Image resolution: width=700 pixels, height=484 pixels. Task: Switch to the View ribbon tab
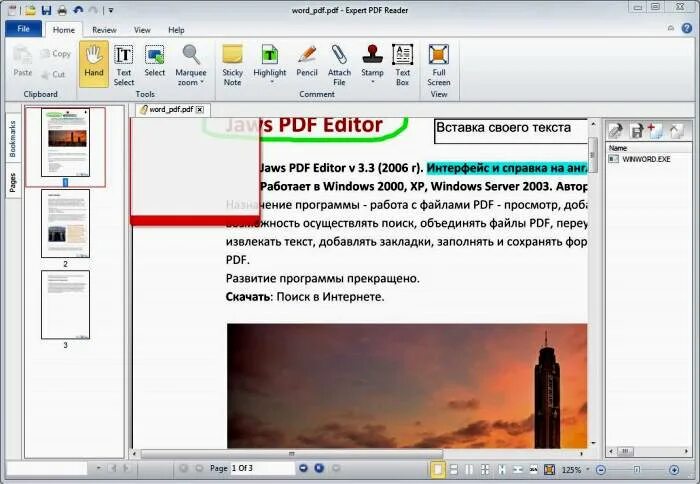pos(142,30)
